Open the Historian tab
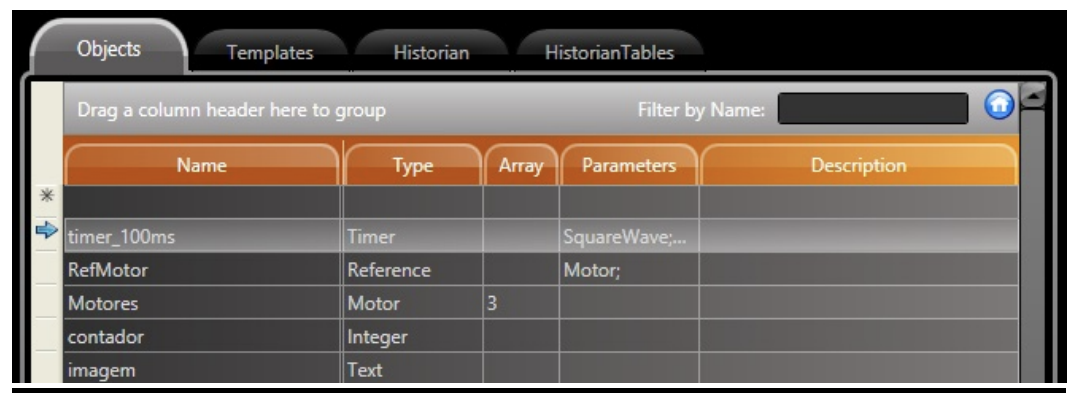The height and width of the screenshot is (406, 1086). tap(431, 53)
